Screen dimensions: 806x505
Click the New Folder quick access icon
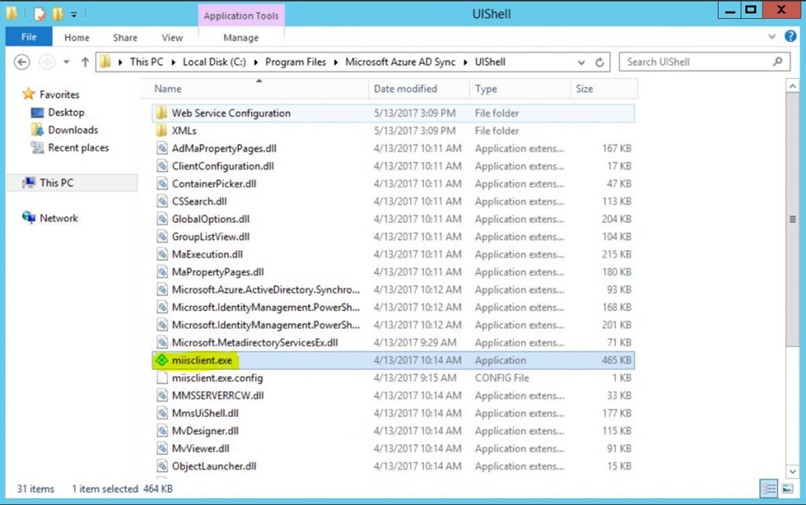58,14
